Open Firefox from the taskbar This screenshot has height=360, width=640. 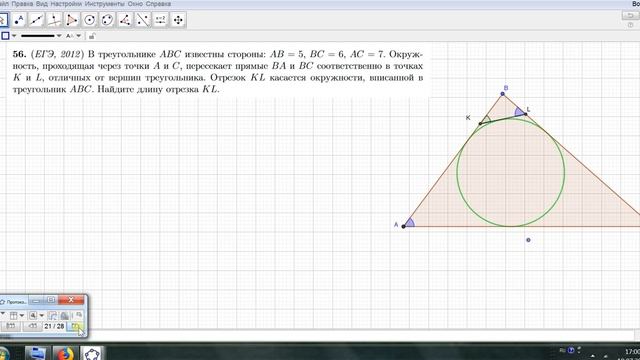coord(65,353)
